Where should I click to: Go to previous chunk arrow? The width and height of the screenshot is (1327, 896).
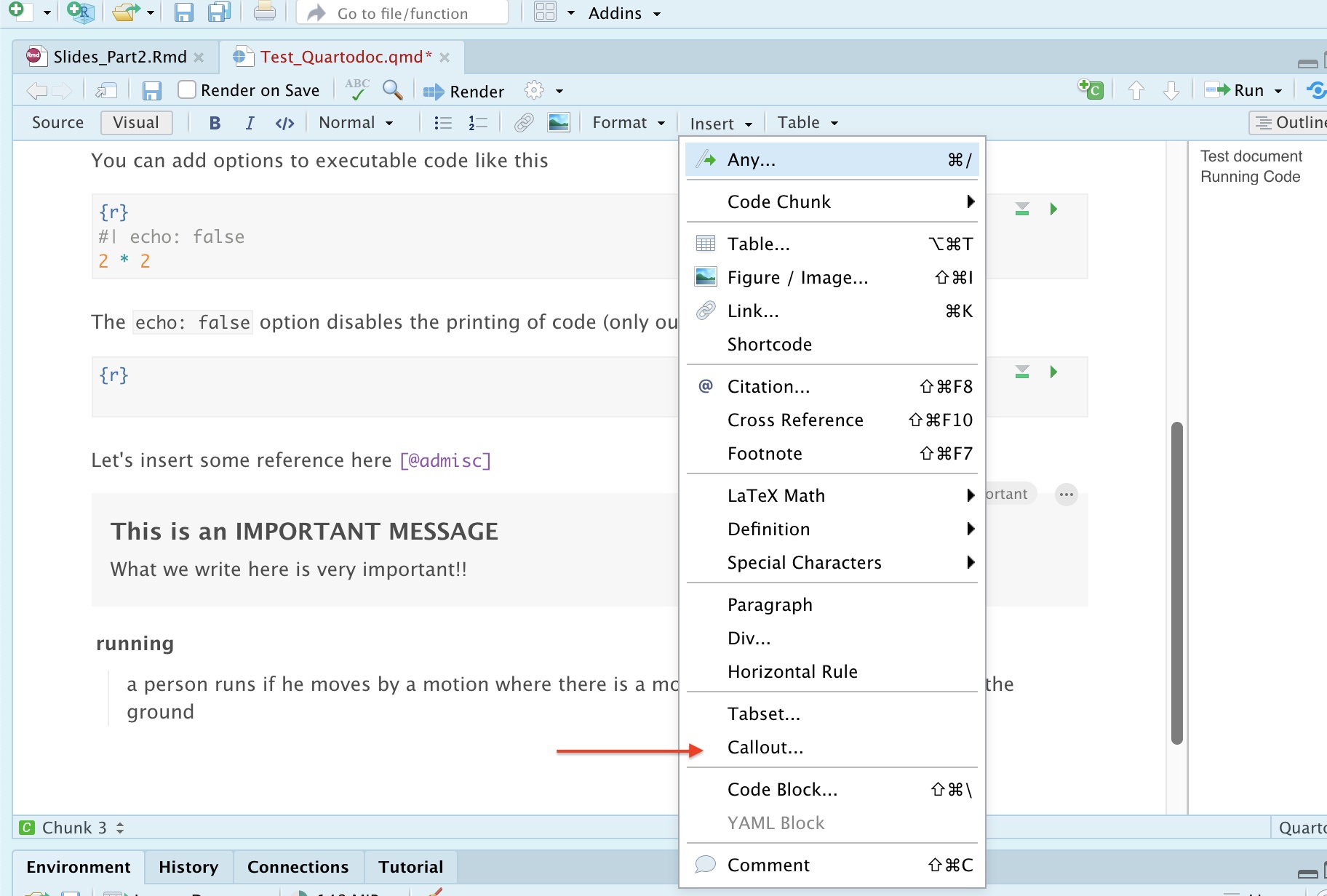1136,90
